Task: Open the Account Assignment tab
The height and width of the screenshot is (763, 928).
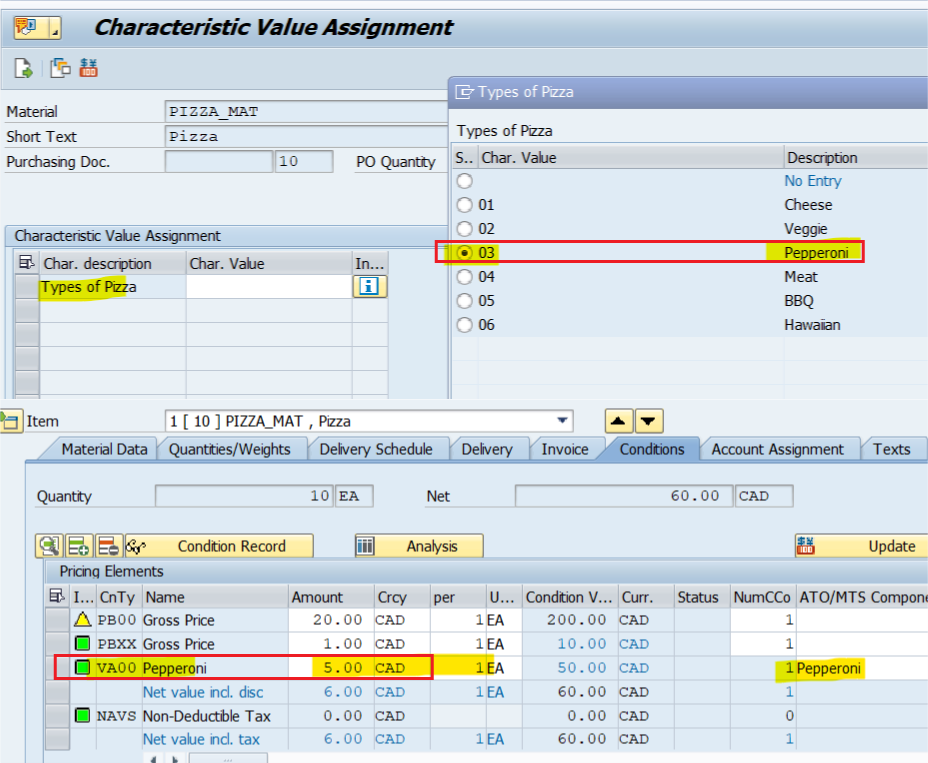Action: pyautogui.click(x=777, y=449)
